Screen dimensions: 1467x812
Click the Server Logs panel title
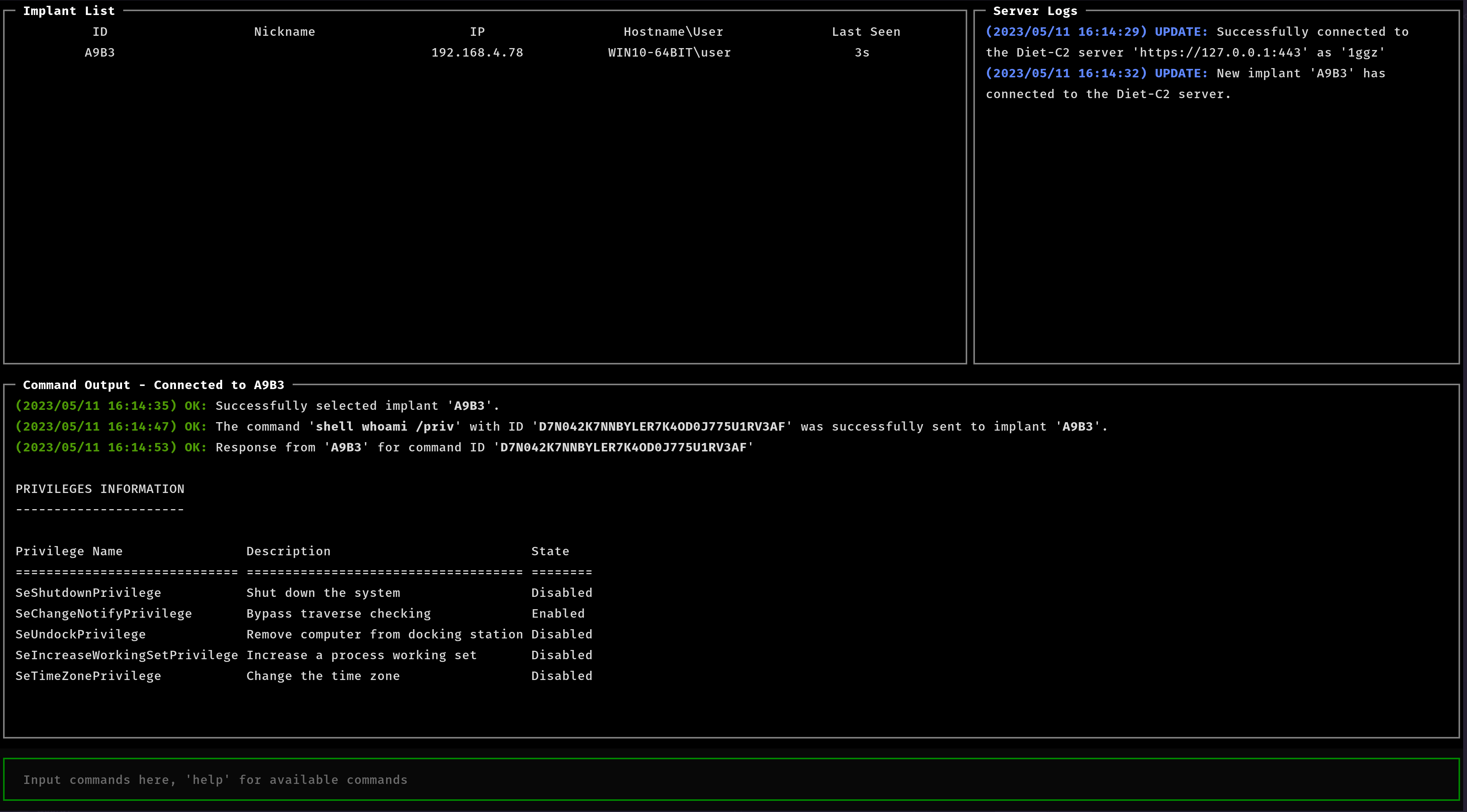click(x=1035, y=11)
